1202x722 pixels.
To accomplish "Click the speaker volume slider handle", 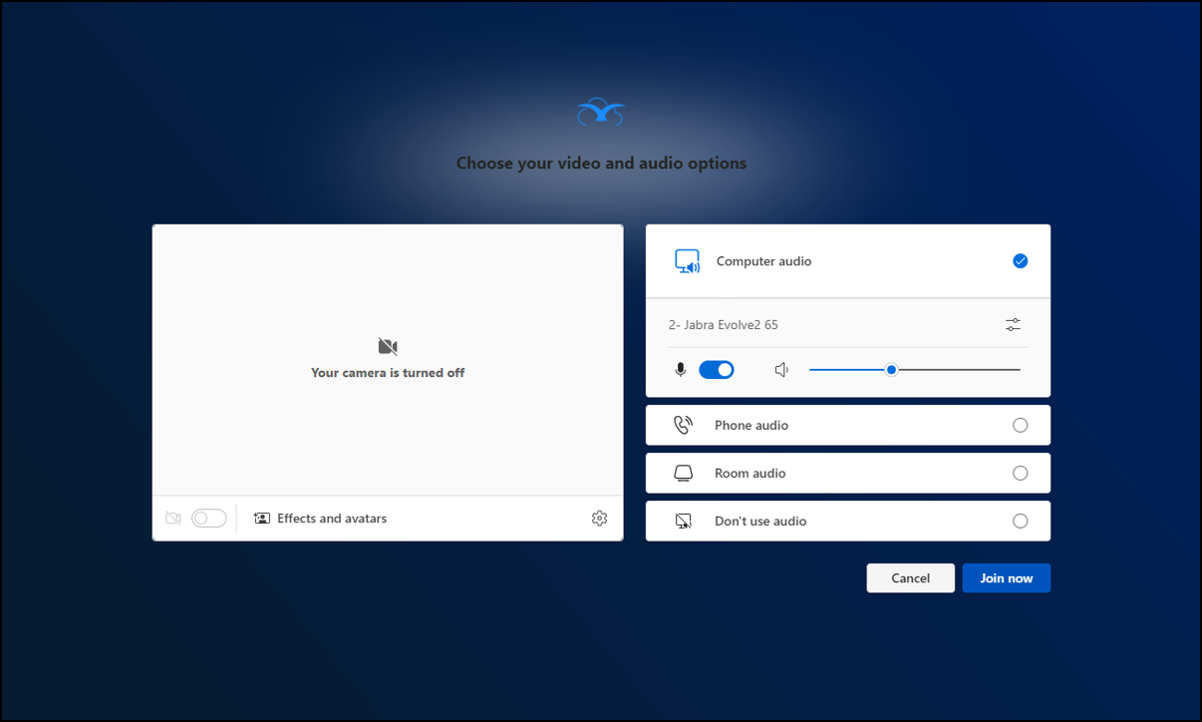I will point(891,370).
